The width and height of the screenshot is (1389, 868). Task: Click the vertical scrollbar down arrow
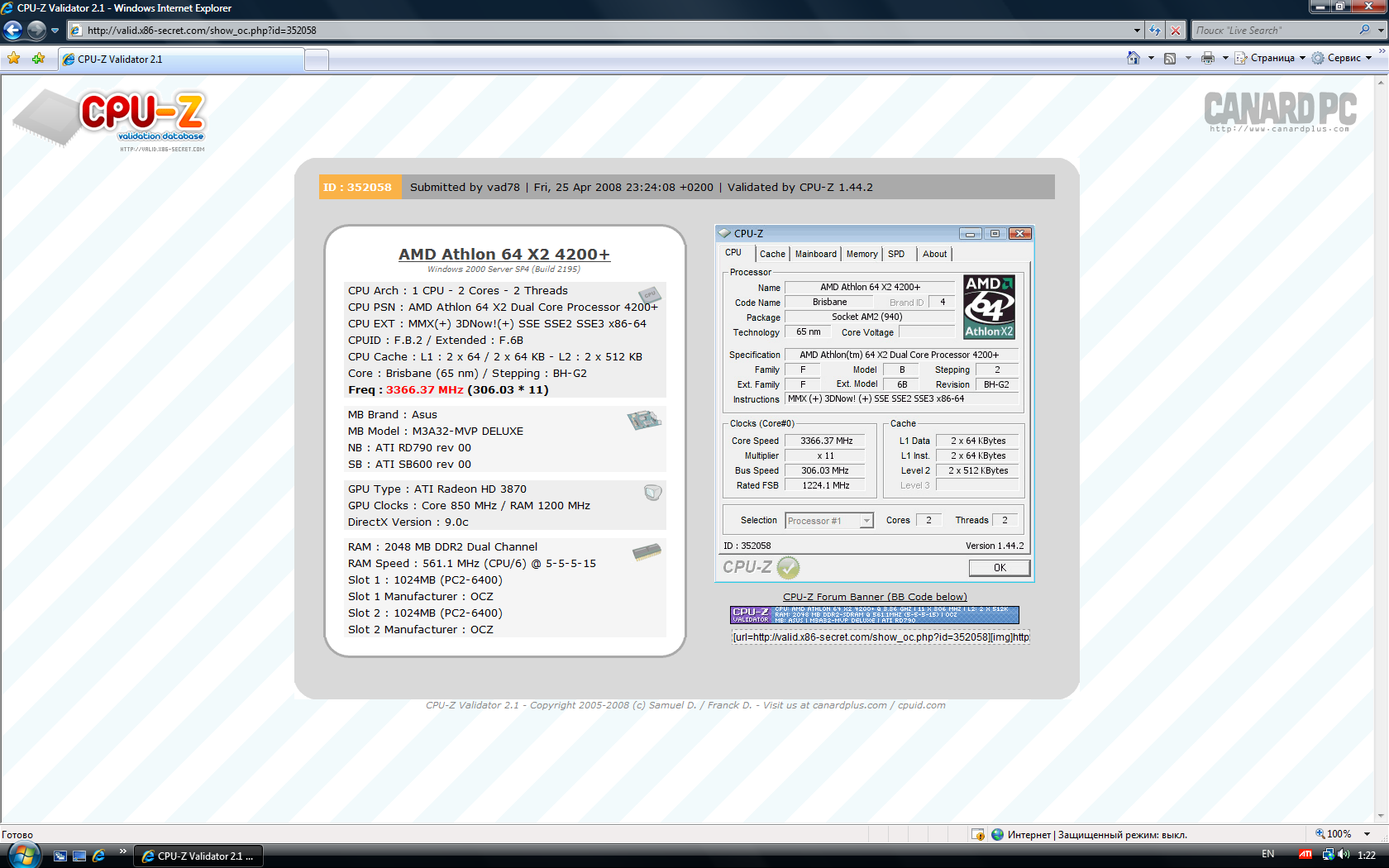click(x=1381, y=817)
